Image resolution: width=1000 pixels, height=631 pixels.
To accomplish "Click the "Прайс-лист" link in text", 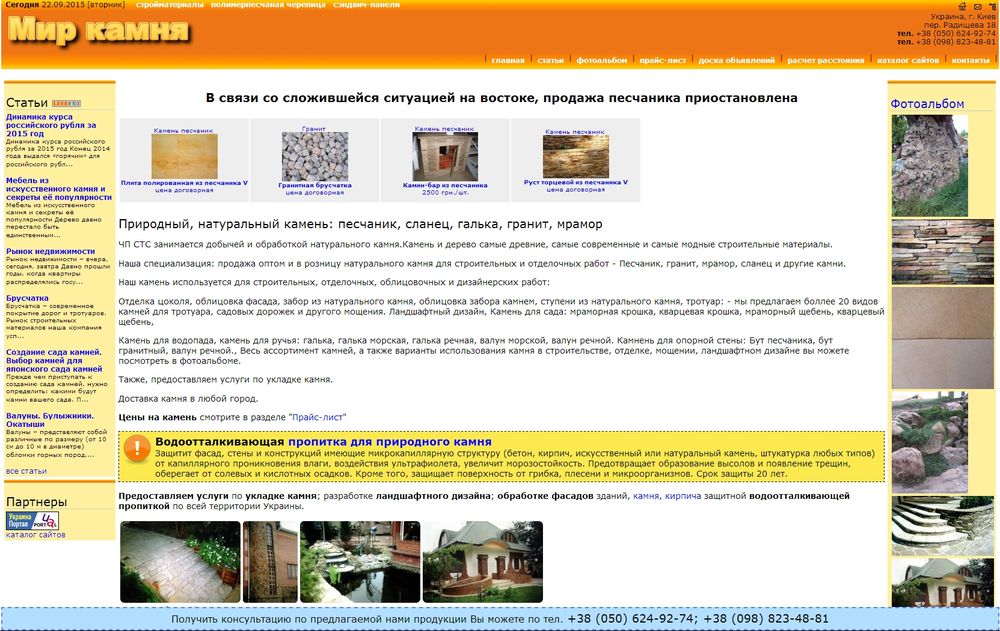I will [318, 417].
